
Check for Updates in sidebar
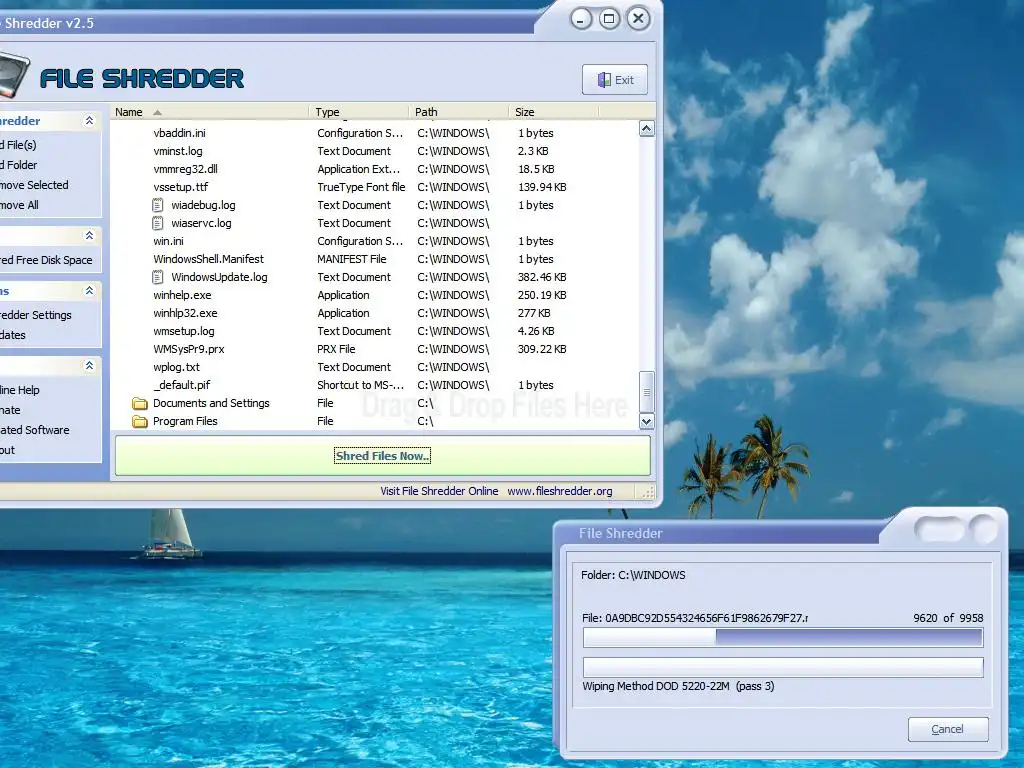(x=13, y=335)
